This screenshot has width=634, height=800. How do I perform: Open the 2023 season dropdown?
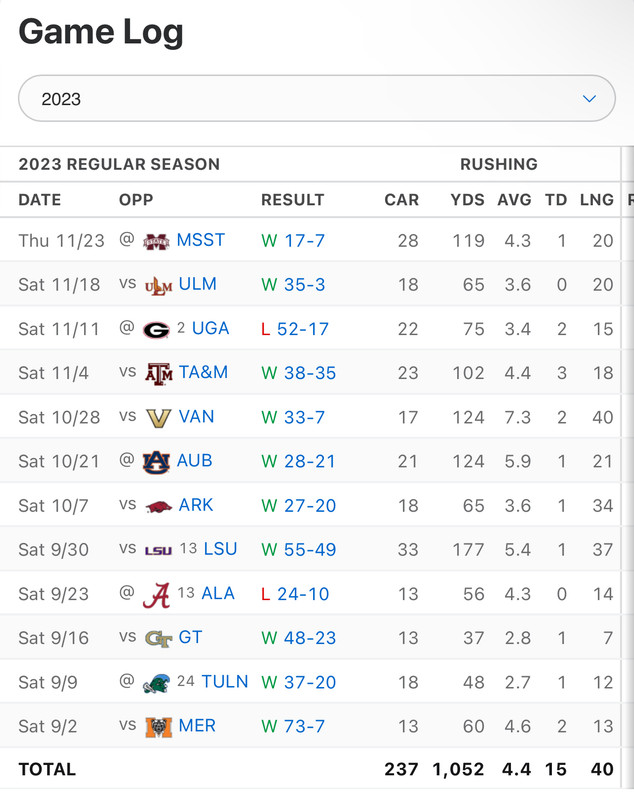[316, 99]
